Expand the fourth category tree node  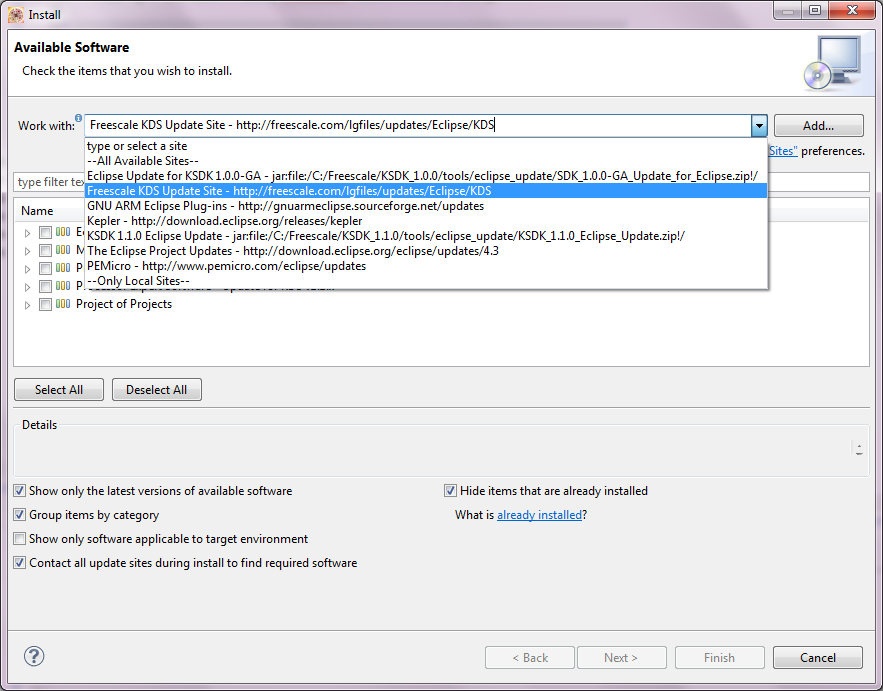click(x=27, y=287)
